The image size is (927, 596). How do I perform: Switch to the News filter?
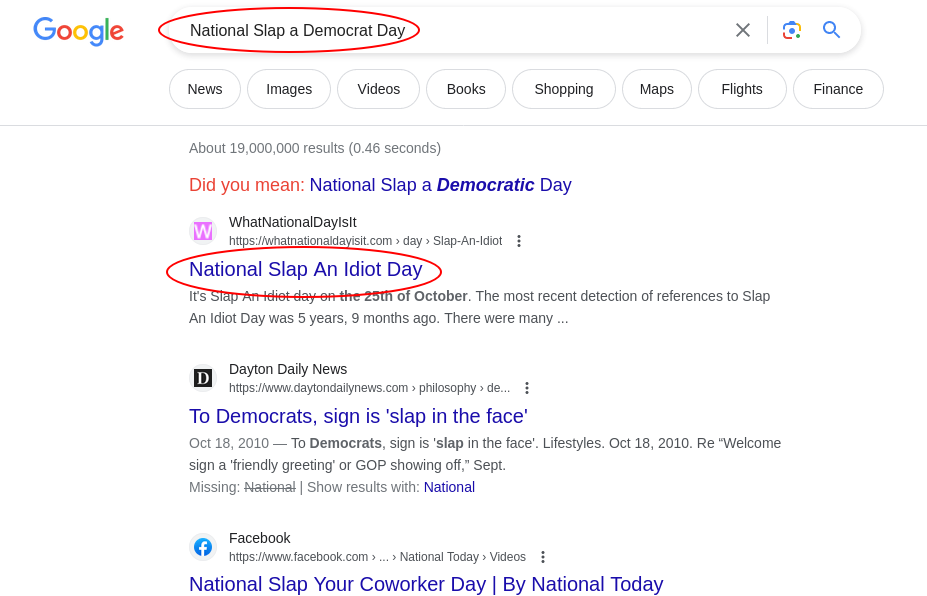click(205, 89)
